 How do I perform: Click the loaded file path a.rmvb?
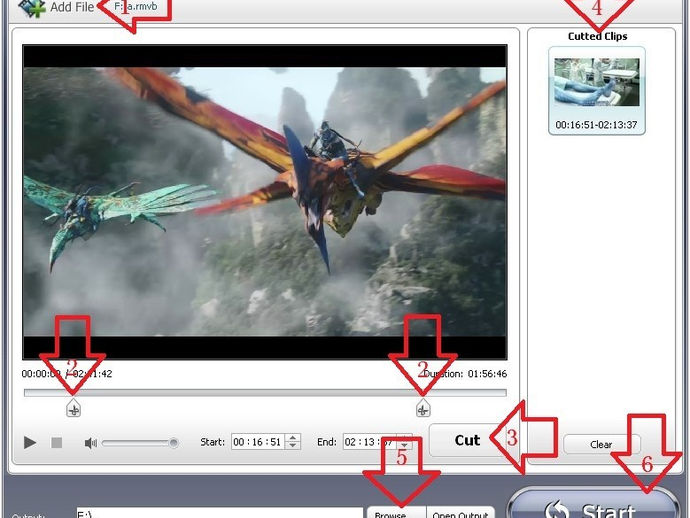coord(136,7)
